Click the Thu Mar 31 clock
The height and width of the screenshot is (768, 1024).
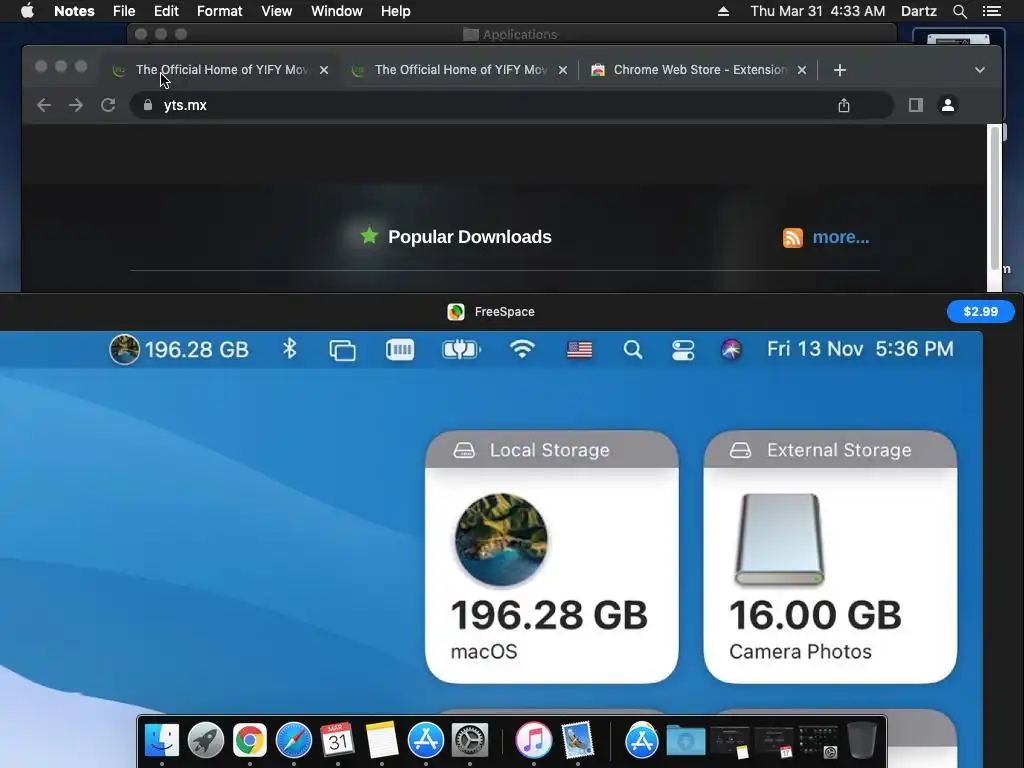click(818, 11)
